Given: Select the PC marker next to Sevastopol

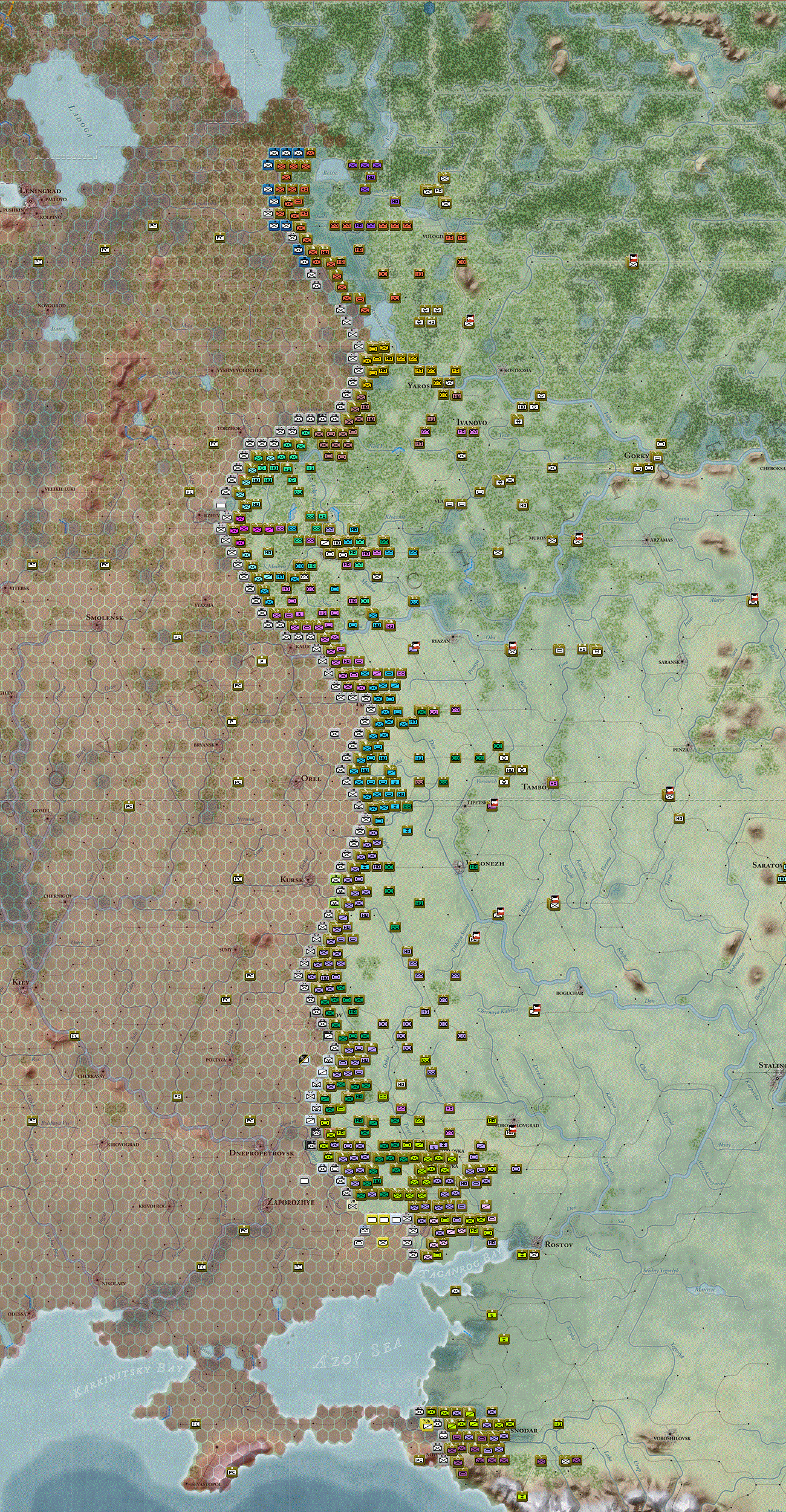Looking at the screenshot, I should click(232, 1472).
